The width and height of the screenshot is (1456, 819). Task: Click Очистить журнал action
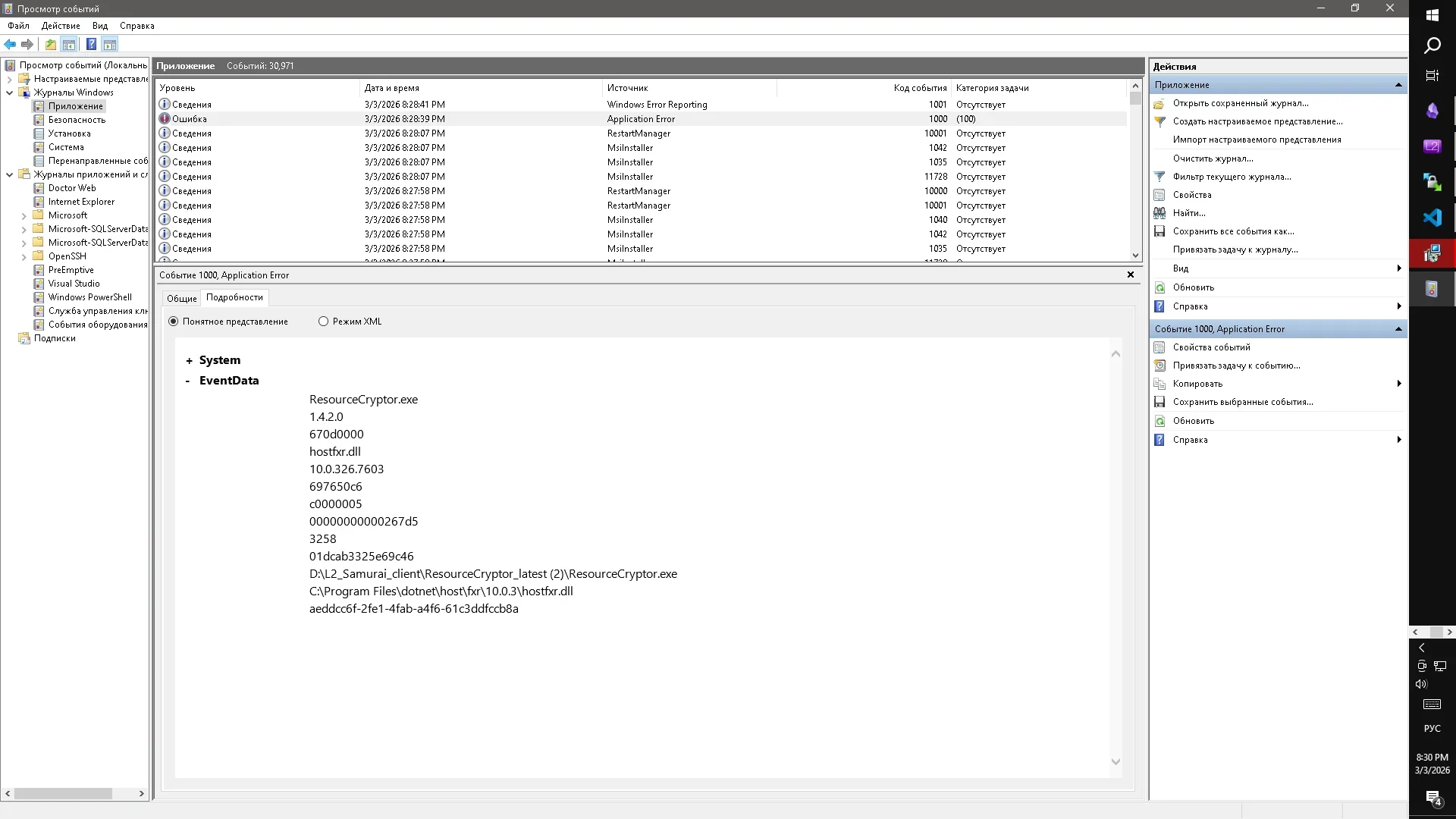1213,158
